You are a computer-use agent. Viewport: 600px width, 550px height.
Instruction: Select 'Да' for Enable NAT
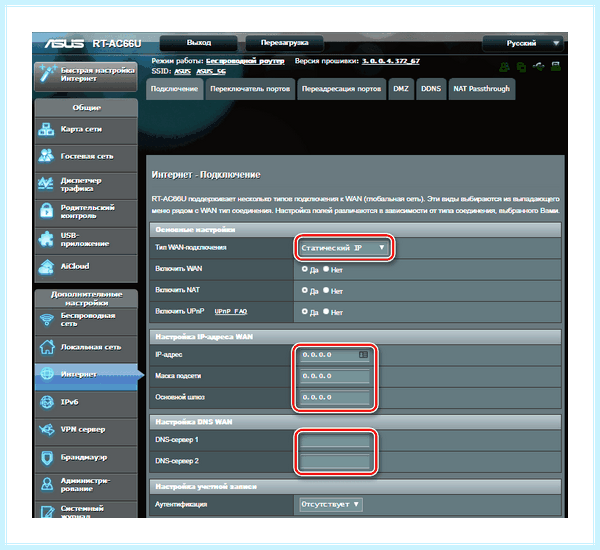click(305, 291)
